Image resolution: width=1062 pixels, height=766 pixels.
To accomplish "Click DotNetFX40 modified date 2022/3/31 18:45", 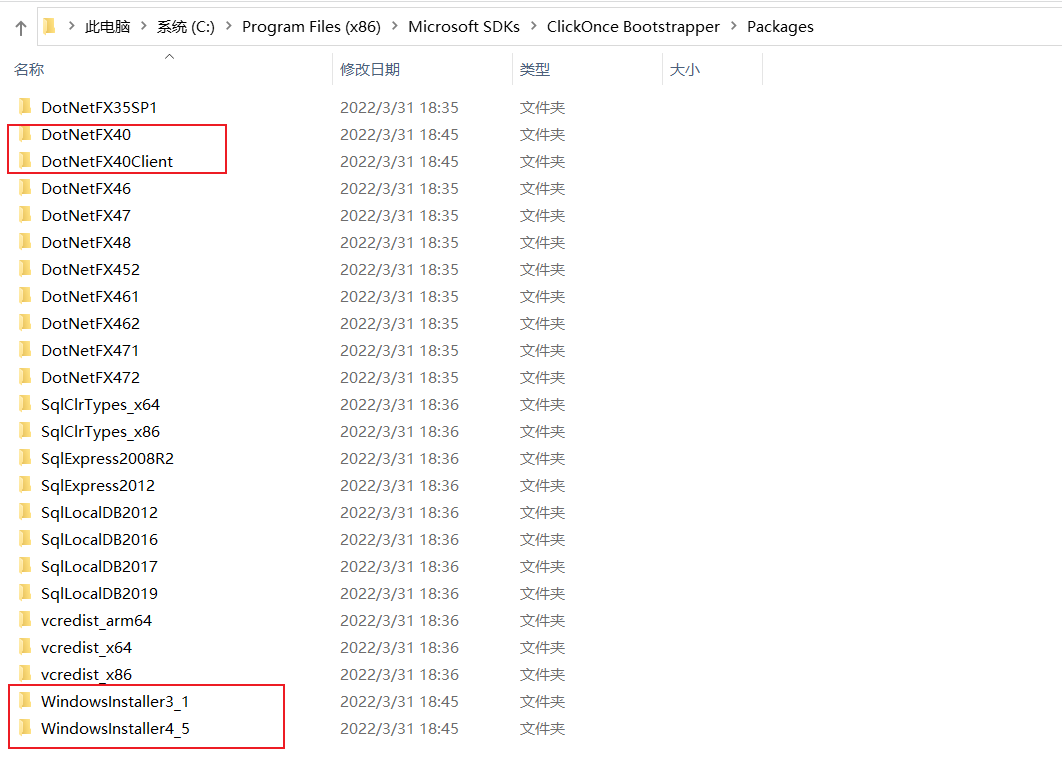I will click(x=399, y=135).
